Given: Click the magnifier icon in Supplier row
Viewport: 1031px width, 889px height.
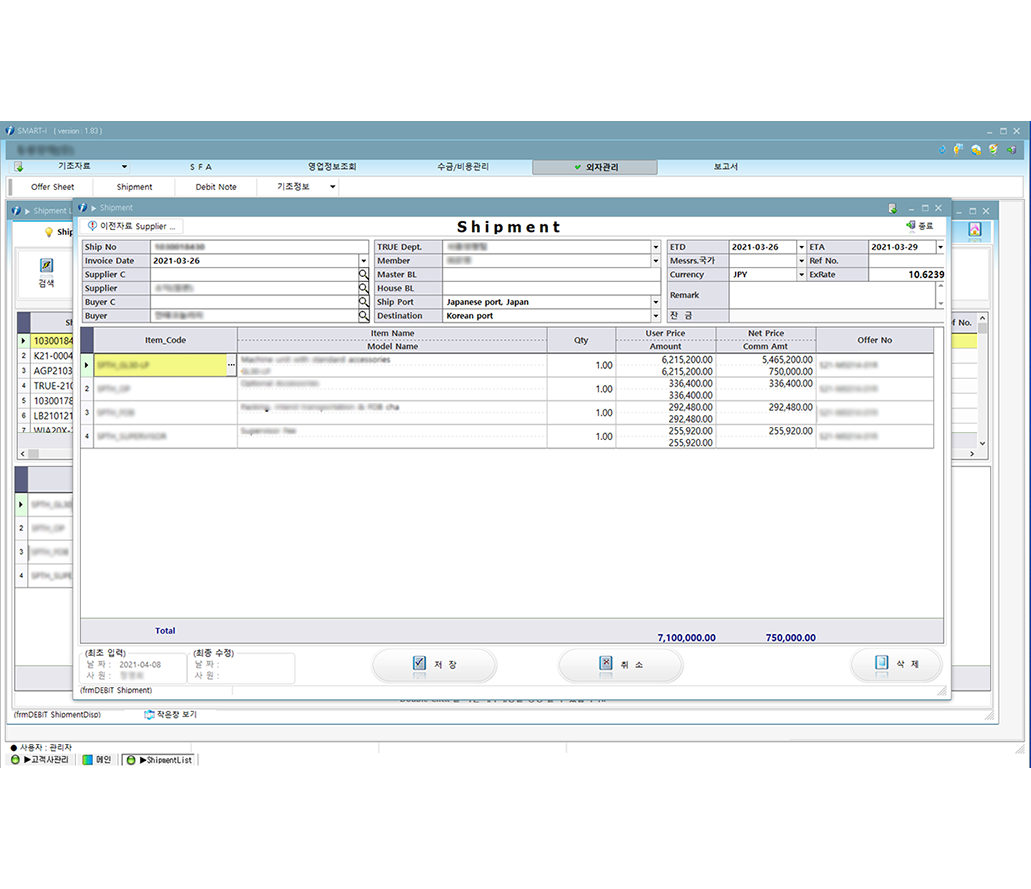Looking at the screenshot, I should [x=364, y=288].
